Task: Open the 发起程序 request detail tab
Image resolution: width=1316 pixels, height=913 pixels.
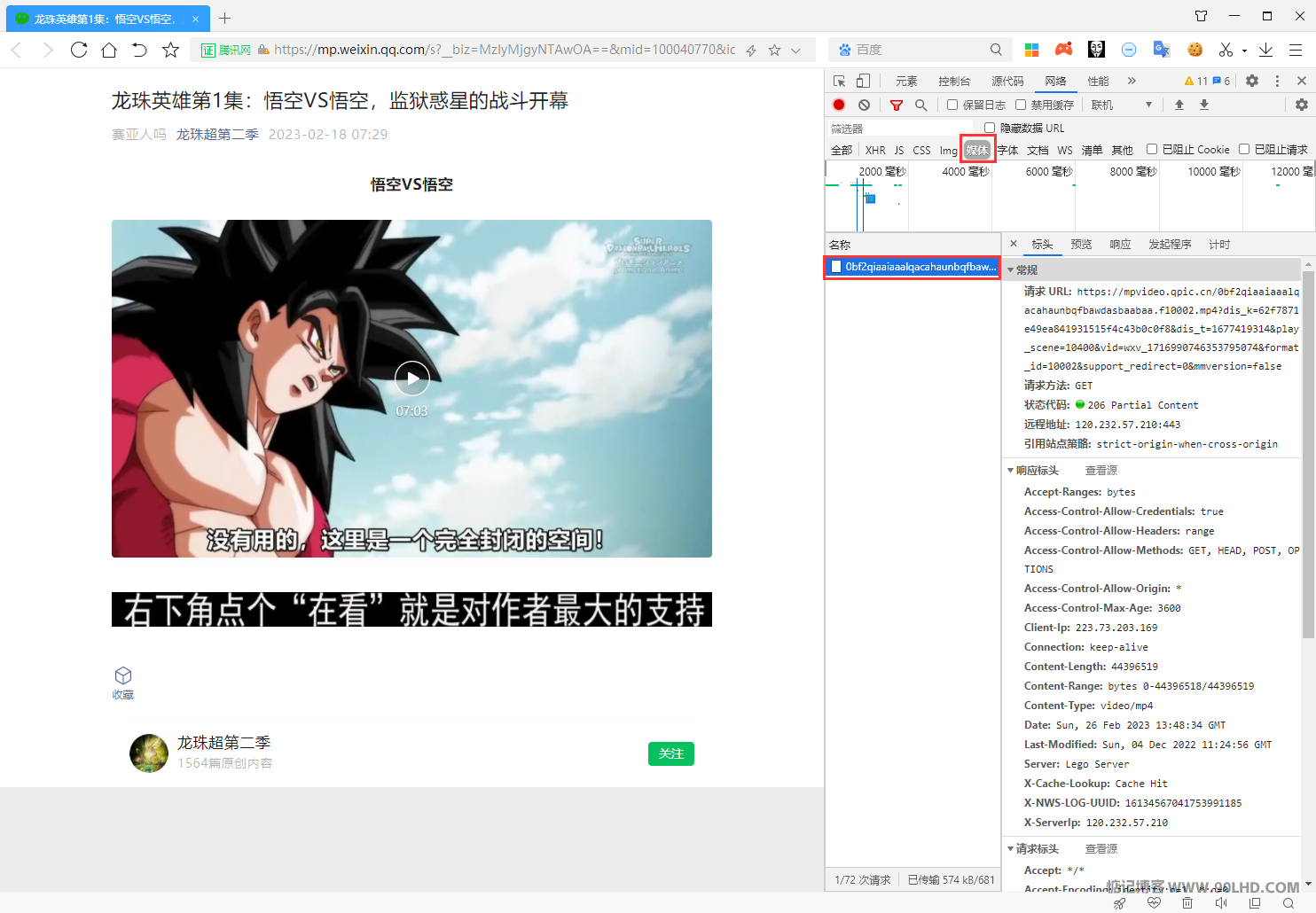Action: coord(1170,245)
